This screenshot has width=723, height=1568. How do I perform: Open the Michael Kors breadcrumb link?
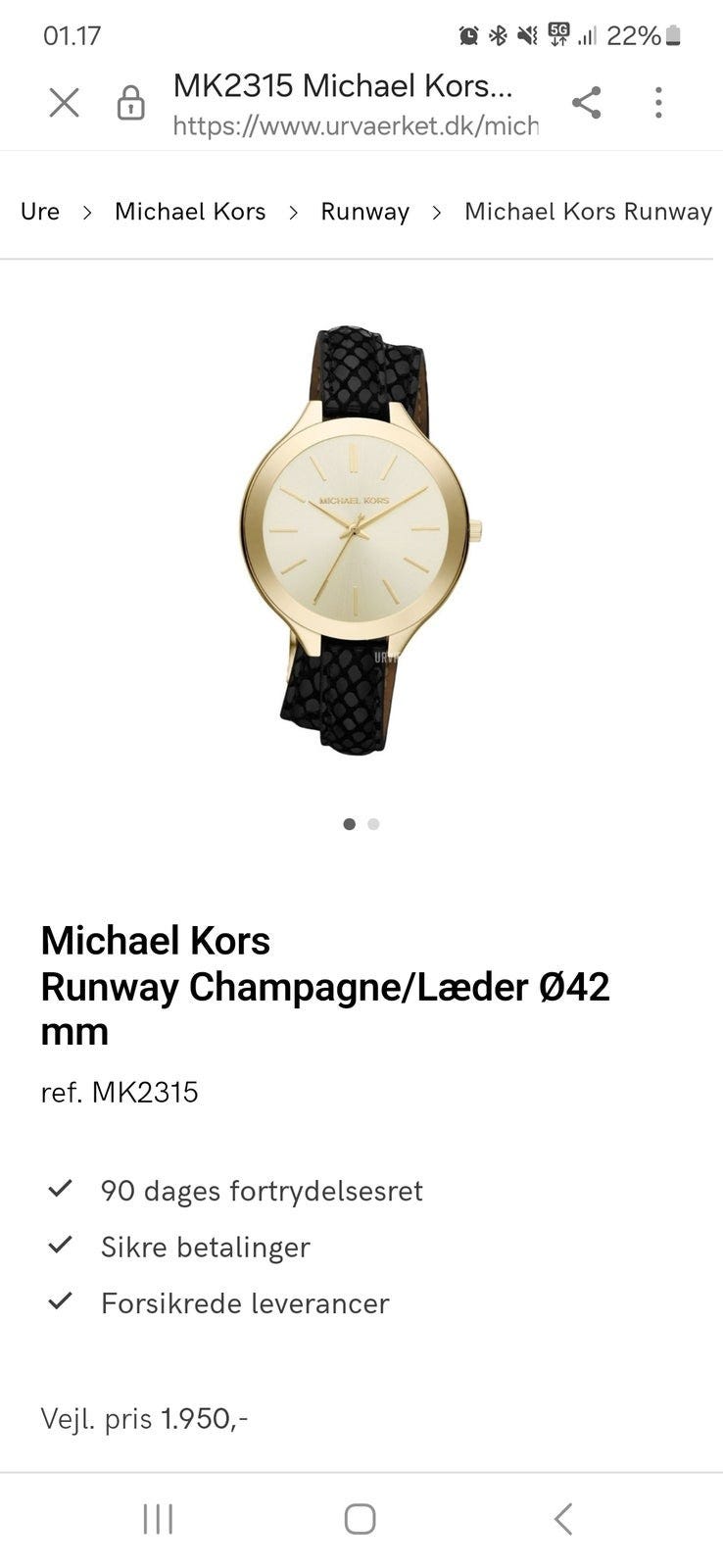[190, 212]
